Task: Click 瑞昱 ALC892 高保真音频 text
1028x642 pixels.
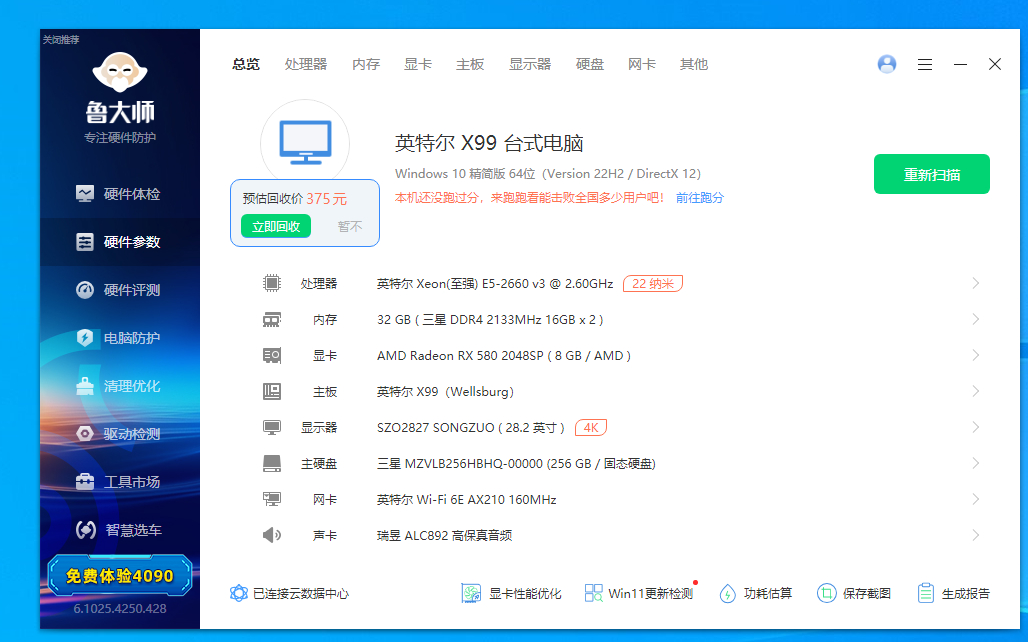Action: pyautogui.click(x=445, y=536)
